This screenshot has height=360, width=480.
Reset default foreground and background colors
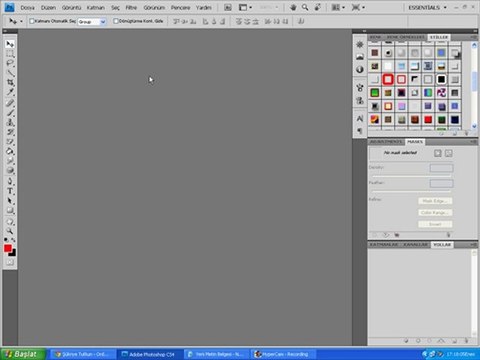(6, 240)
